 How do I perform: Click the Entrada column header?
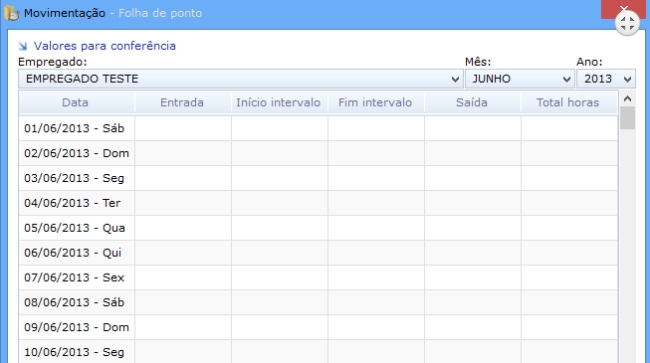click(x=183, y=102)
